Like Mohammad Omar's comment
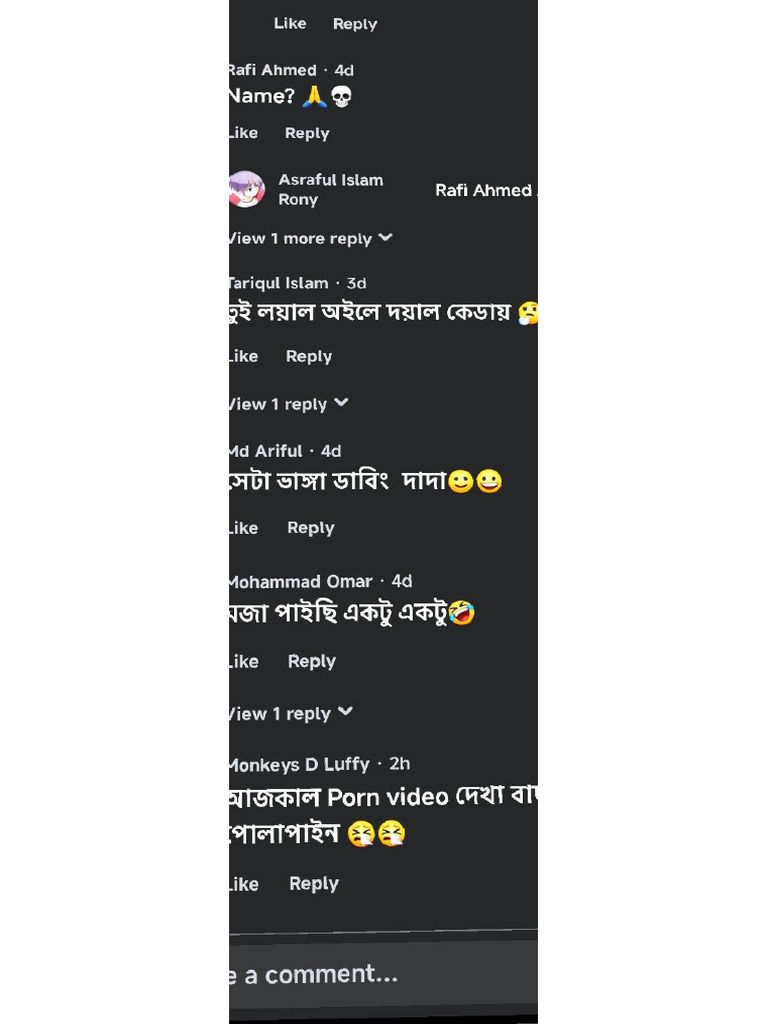The image size is (768, 1024). pyautogui.click(x=243, y=661)
